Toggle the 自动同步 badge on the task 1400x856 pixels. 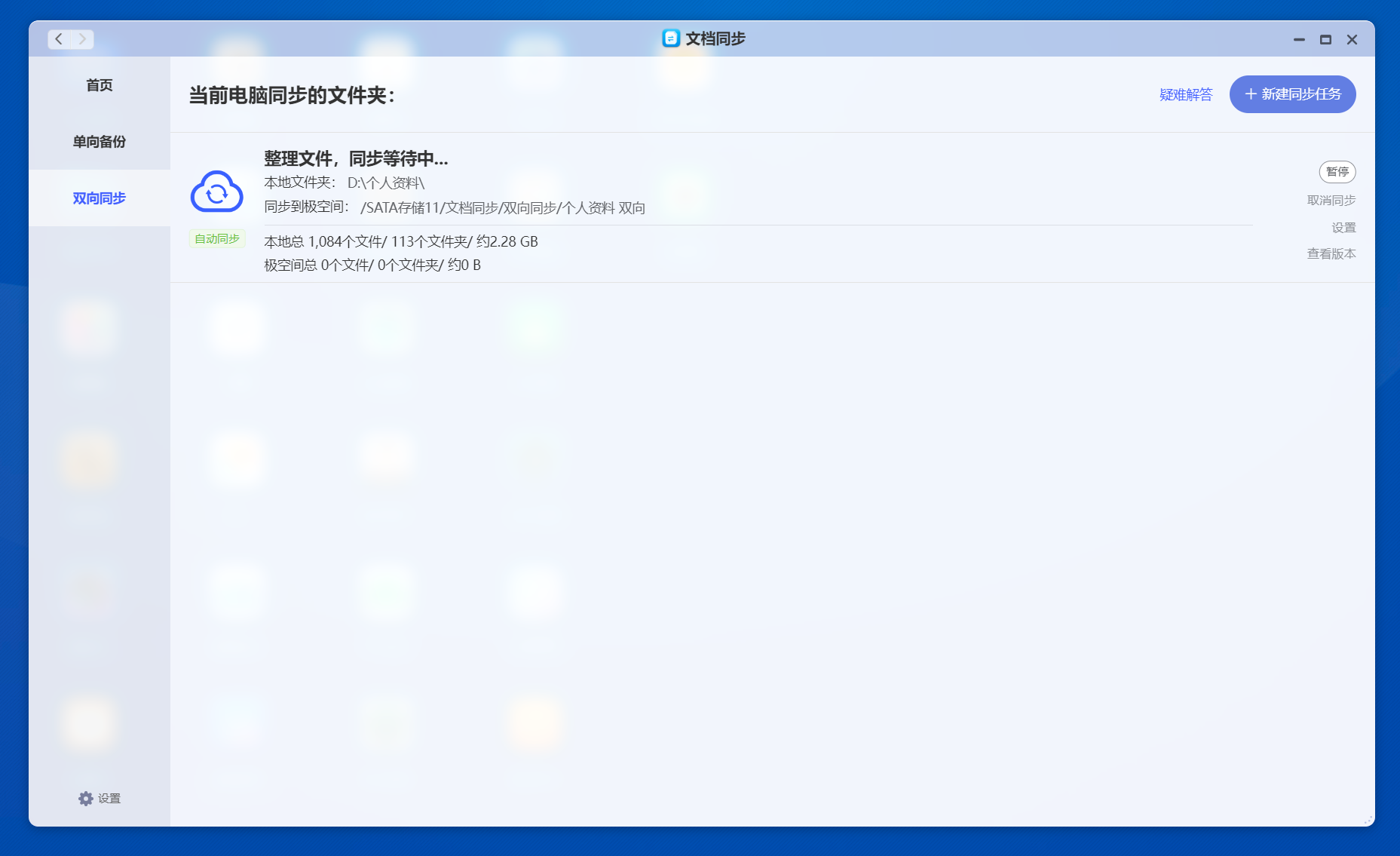click(x=216, y=239)
